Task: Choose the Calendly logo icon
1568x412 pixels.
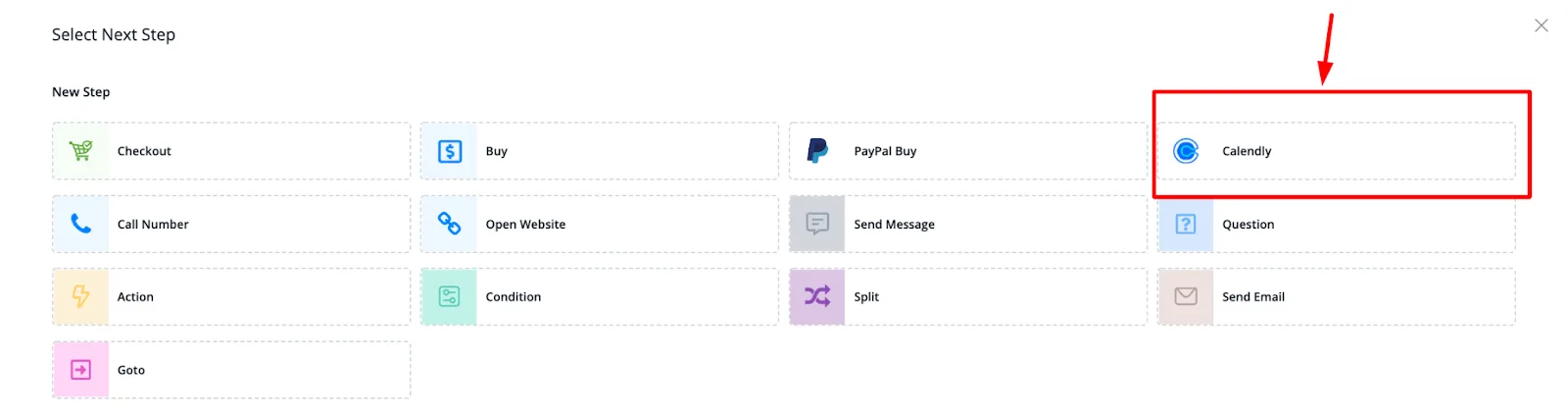Action: pyautogui.click(x=1186, y=151)
